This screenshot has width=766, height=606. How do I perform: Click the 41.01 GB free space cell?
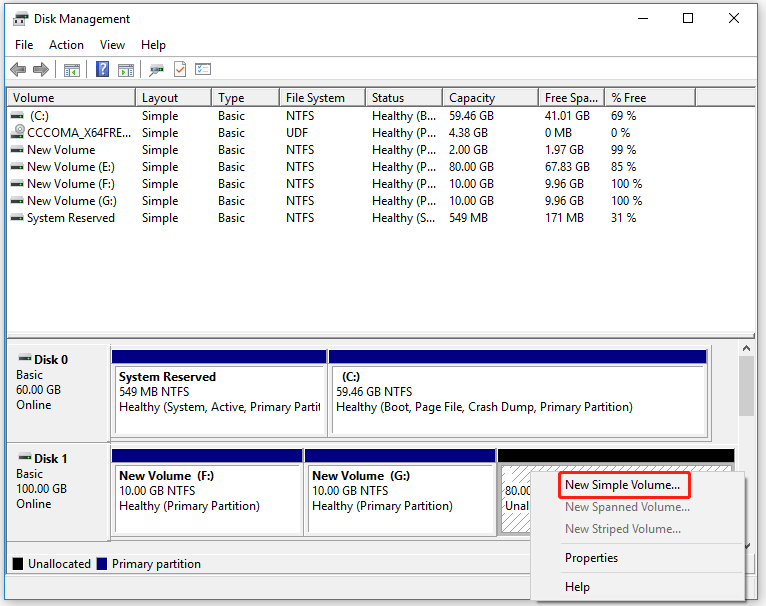click(567, 116)
